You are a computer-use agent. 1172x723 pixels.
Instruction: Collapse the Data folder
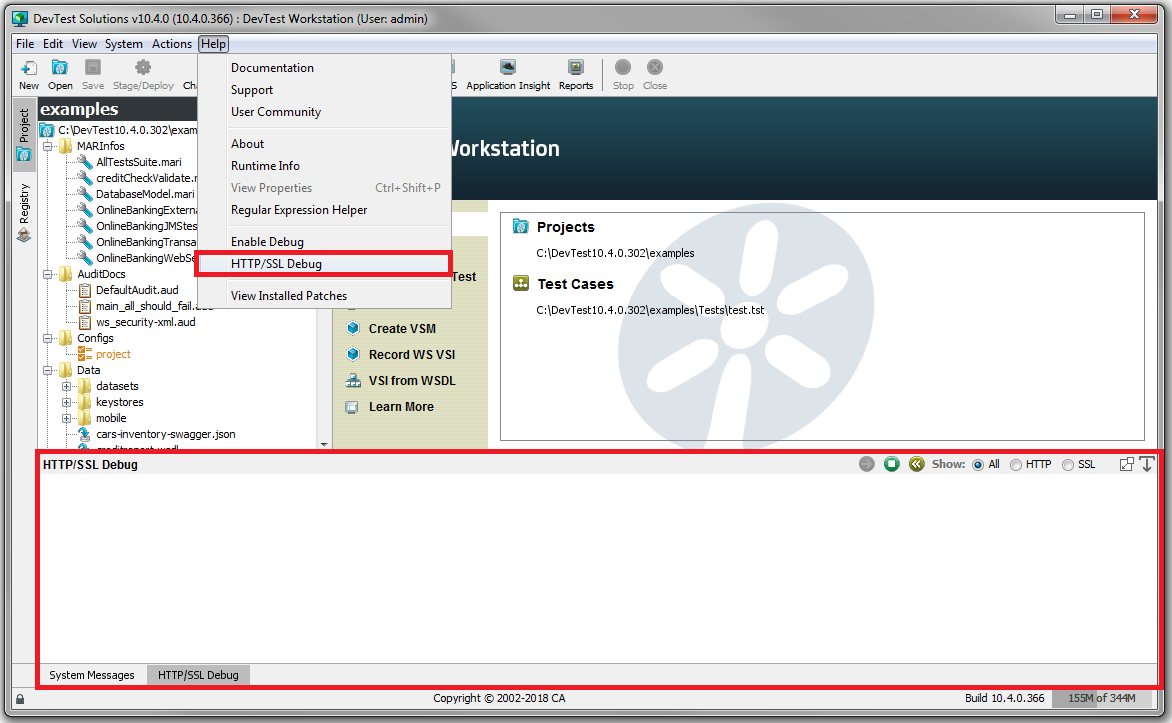pyautogui.click(x=48, y=370)
